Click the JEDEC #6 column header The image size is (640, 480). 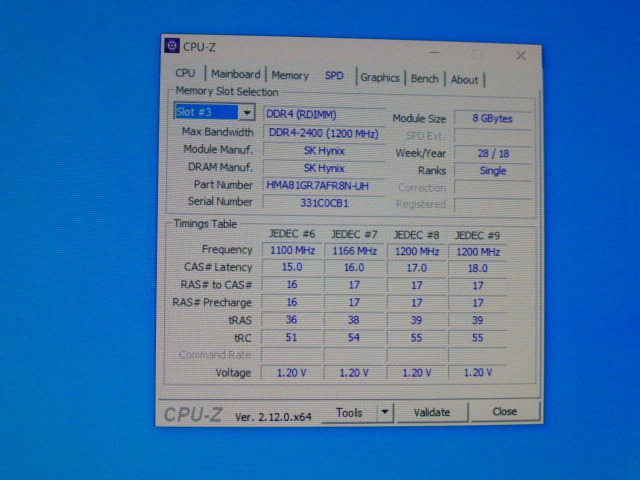[292, 234]
